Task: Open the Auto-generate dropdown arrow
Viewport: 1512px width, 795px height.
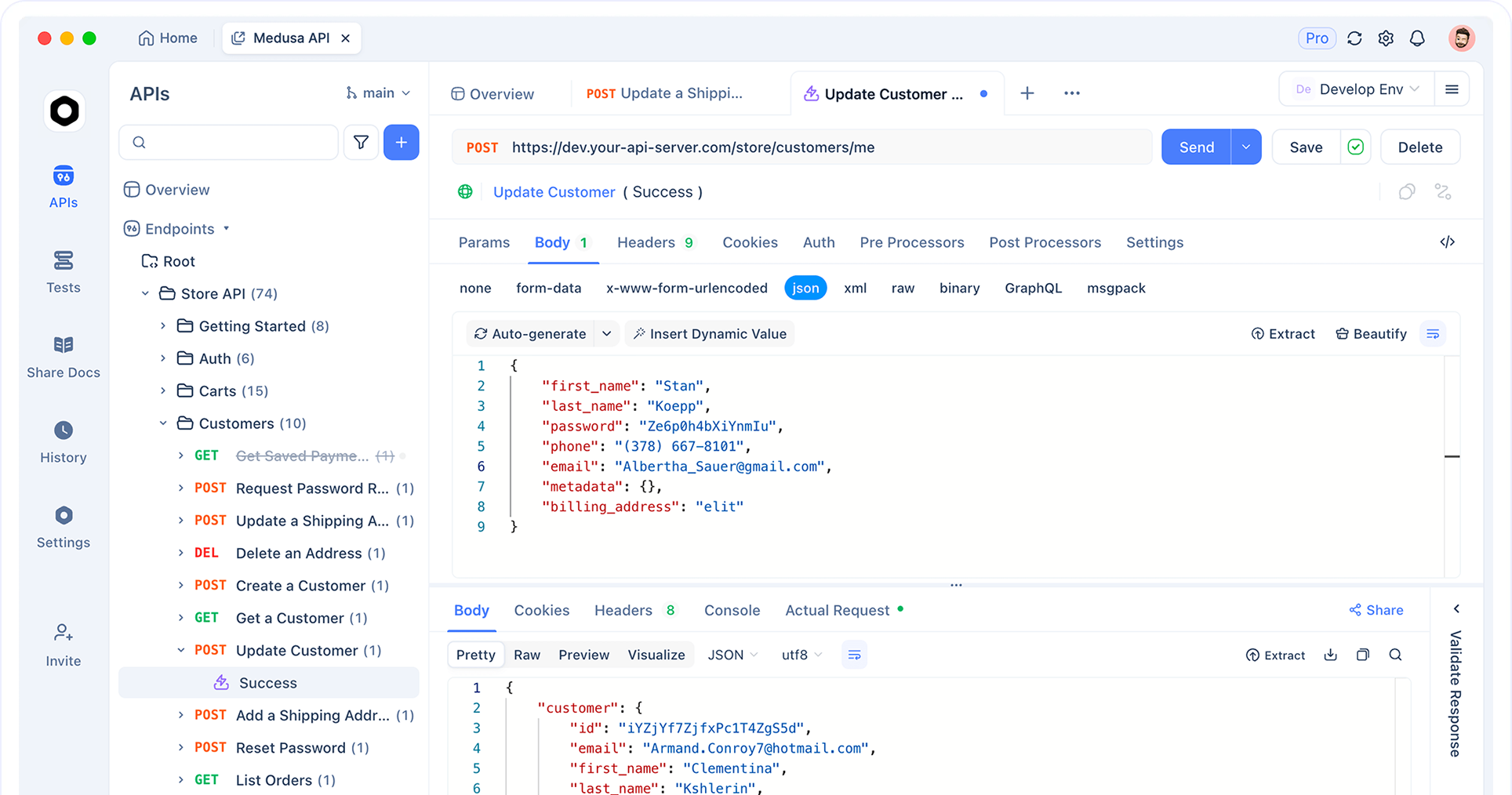Action: coord(606,334)
